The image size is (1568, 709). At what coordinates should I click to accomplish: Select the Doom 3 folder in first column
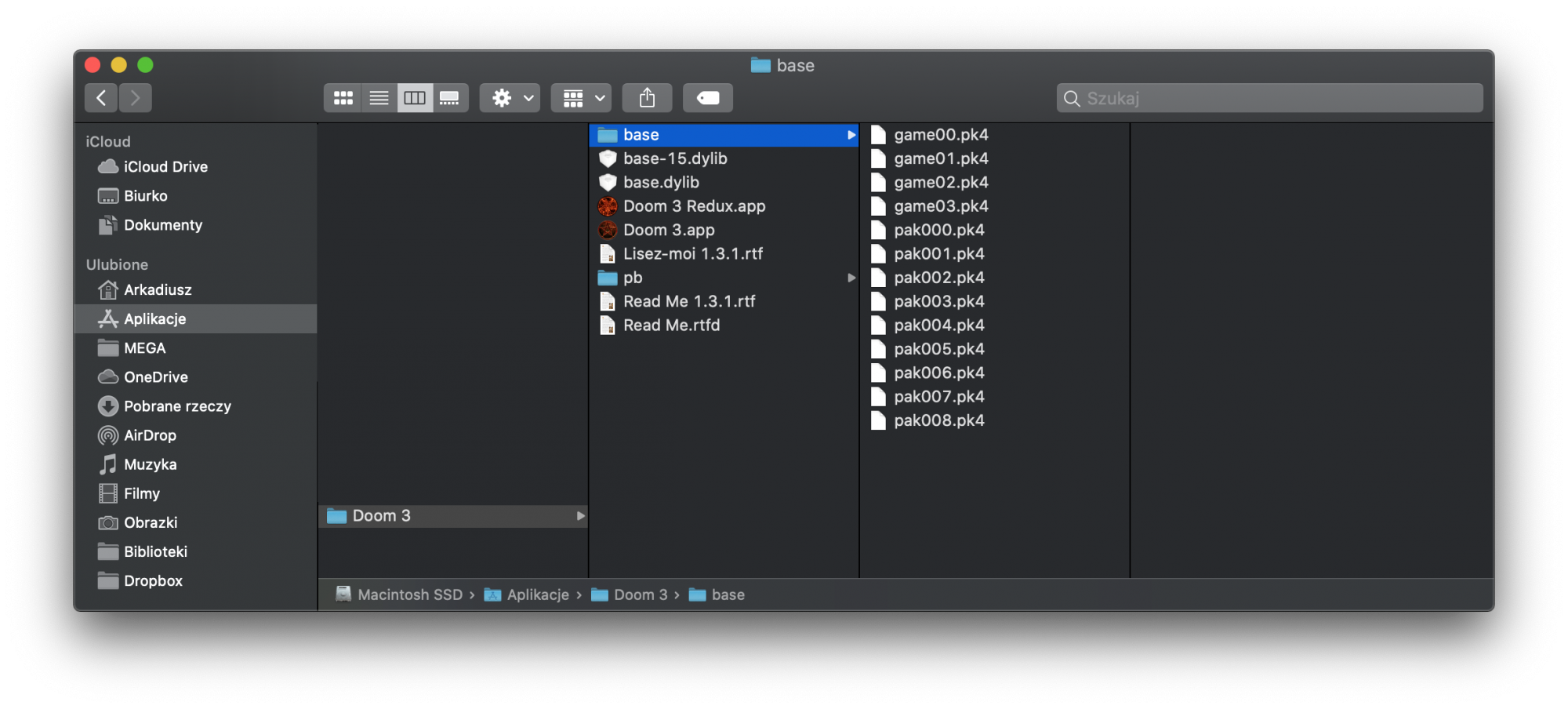click(x=453, y=516)
